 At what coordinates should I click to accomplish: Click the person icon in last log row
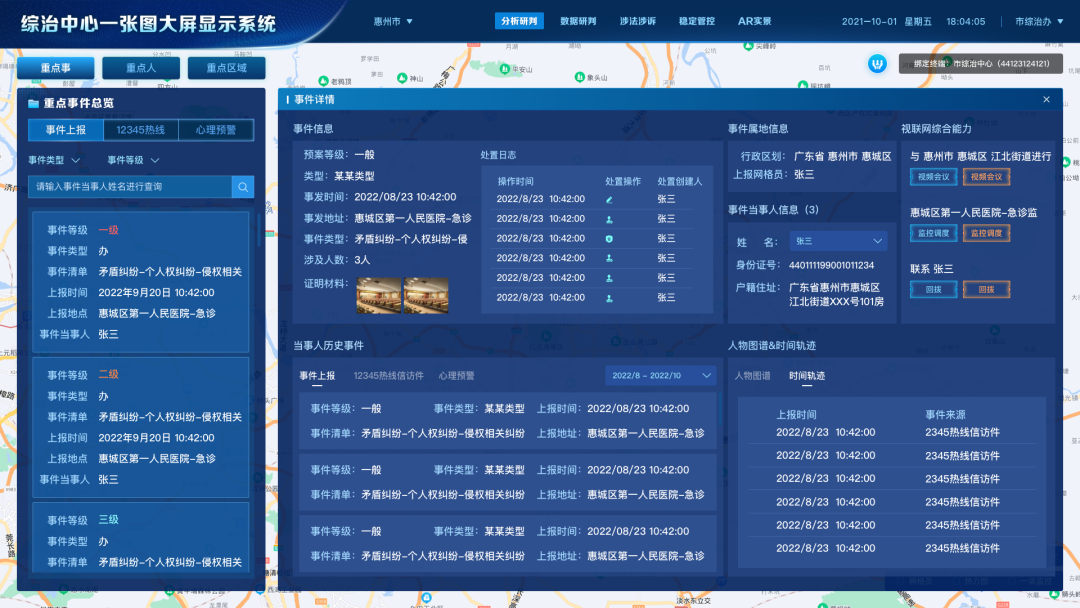tap(609, 298)
